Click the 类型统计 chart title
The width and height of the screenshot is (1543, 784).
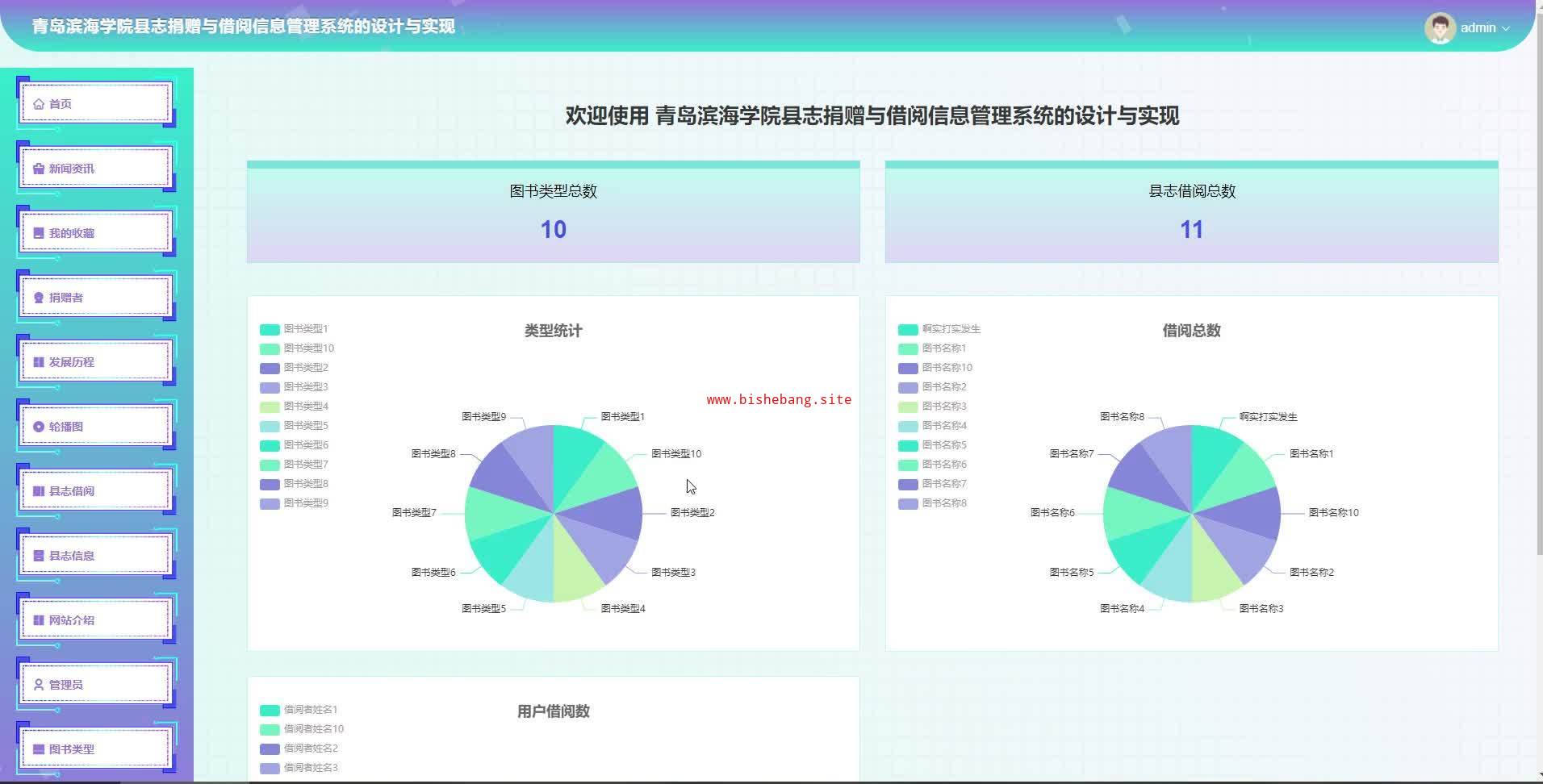[x=554, y=331]
